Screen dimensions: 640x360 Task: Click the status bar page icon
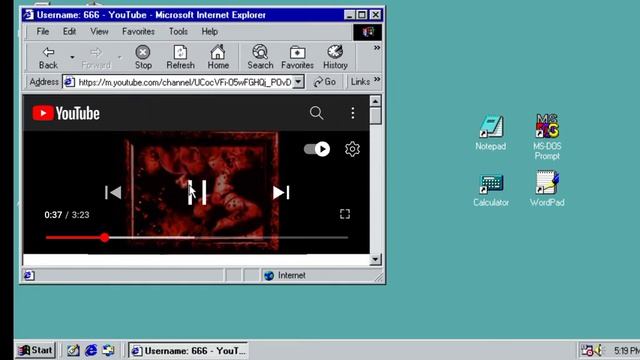click(x=29, y=276)
